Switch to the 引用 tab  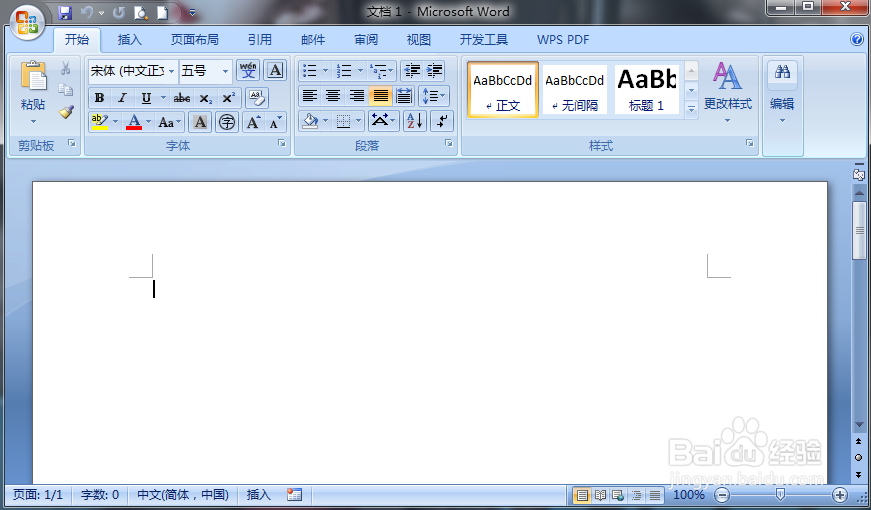coord(259,39)
